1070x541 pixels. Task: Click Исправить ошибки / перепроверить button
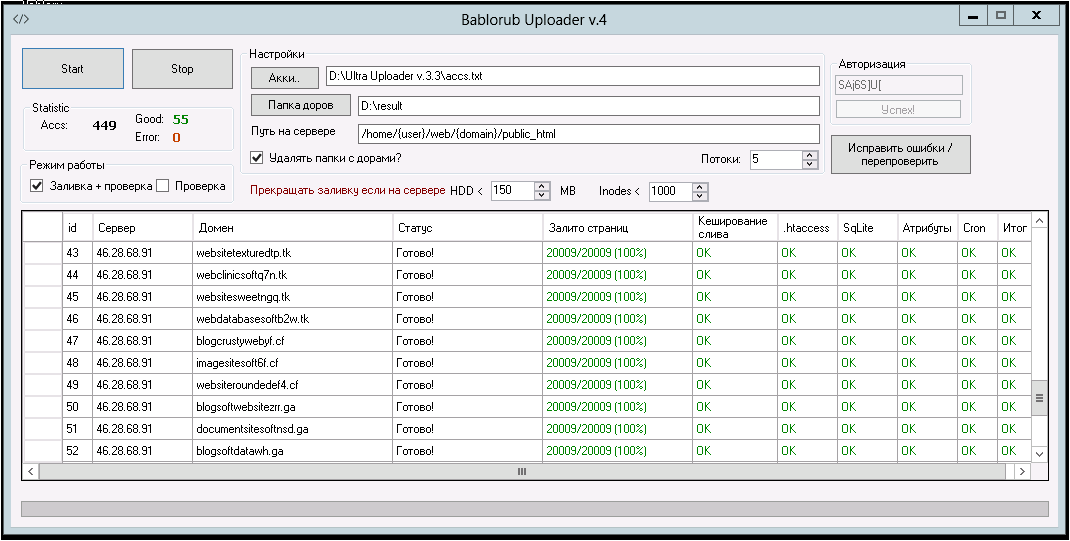tap(900, 155)
